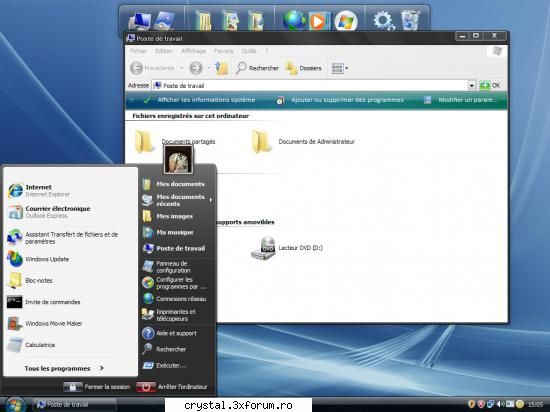Open Connexions réseau
Image resolution: width=550 pixels, height=412 pixels.
[174, 299]
